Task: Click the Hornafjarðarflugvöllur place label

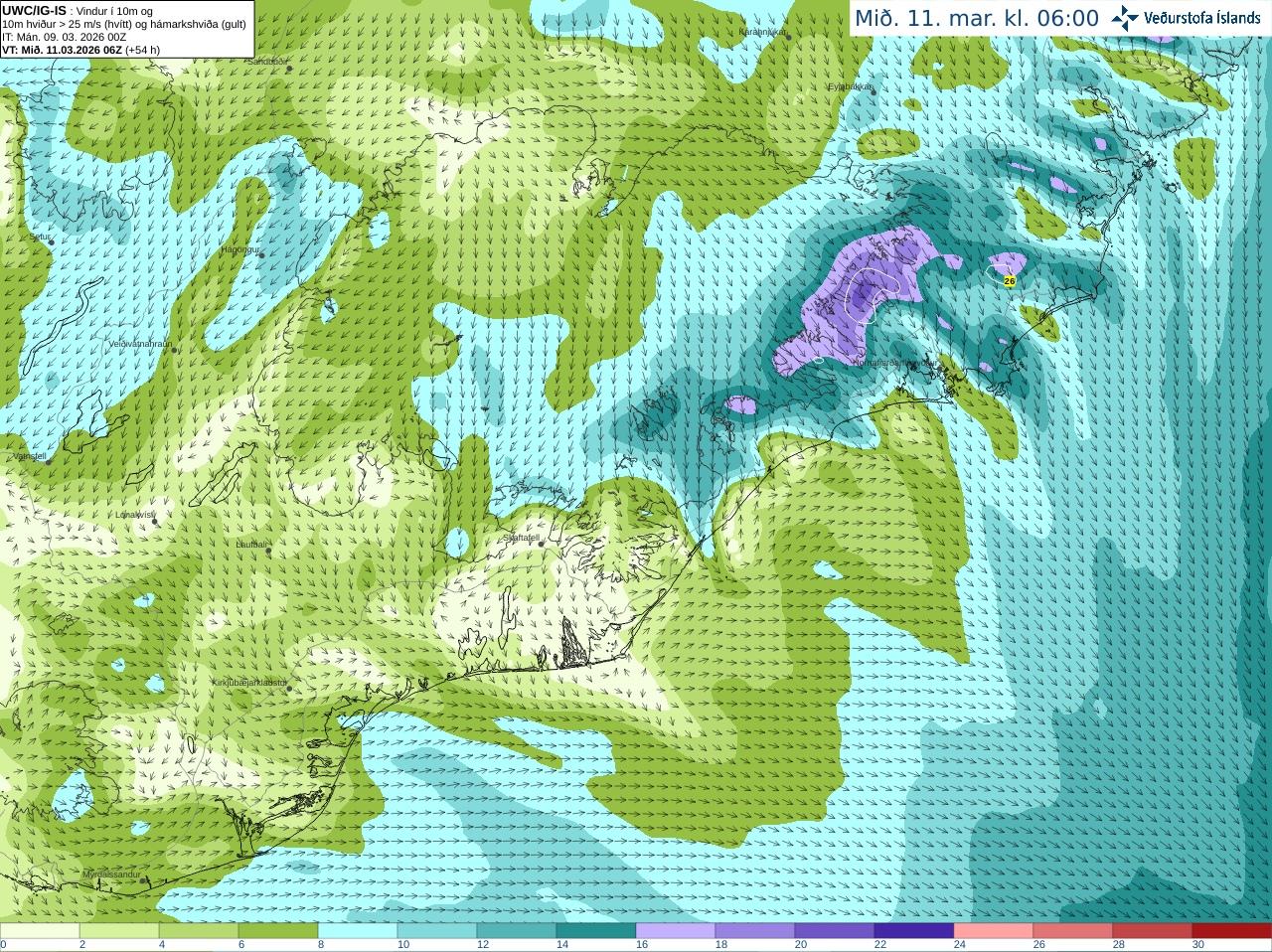Action: point(893,363)
